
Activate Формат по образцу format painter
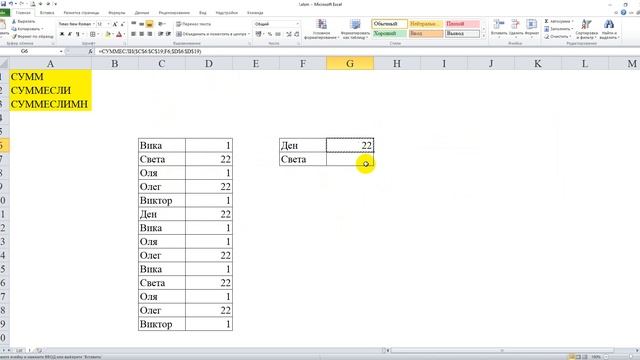pyautogui.click(x=32, y=36)
